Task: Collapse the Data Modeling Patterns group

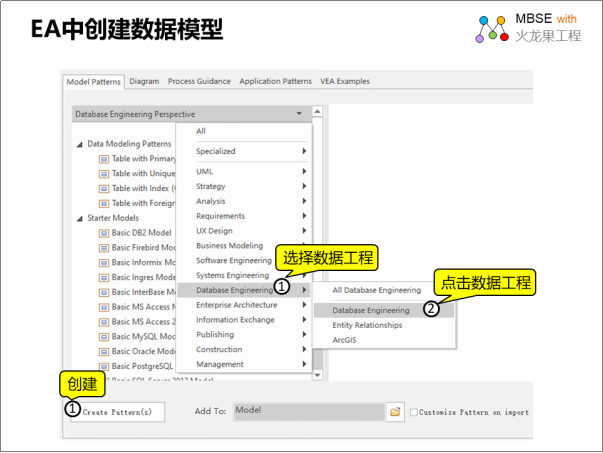Action: [x=80, y=145]
